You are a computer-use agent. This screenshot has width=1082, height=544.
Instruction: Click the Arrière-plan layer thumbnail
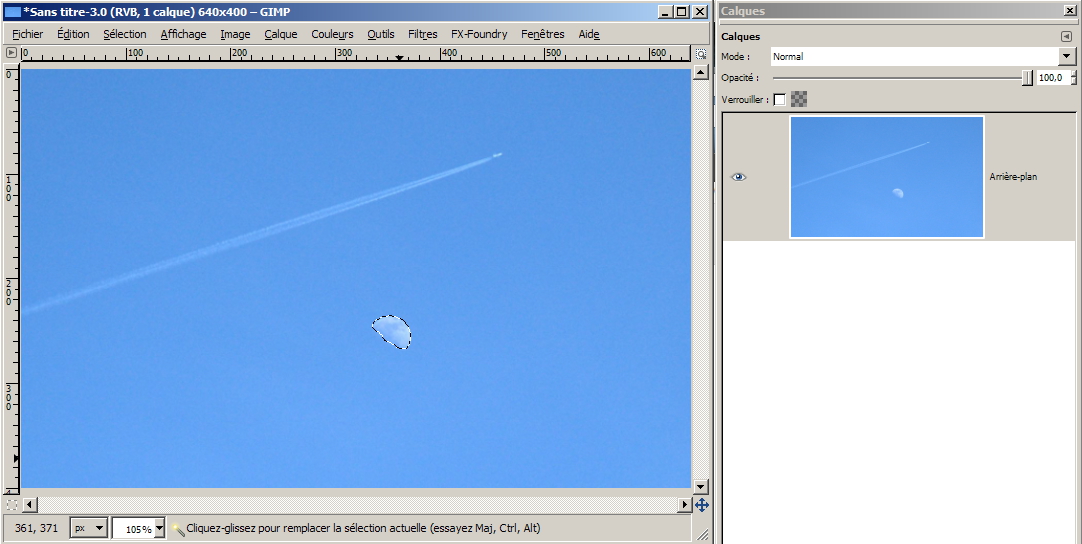[886, 177]
